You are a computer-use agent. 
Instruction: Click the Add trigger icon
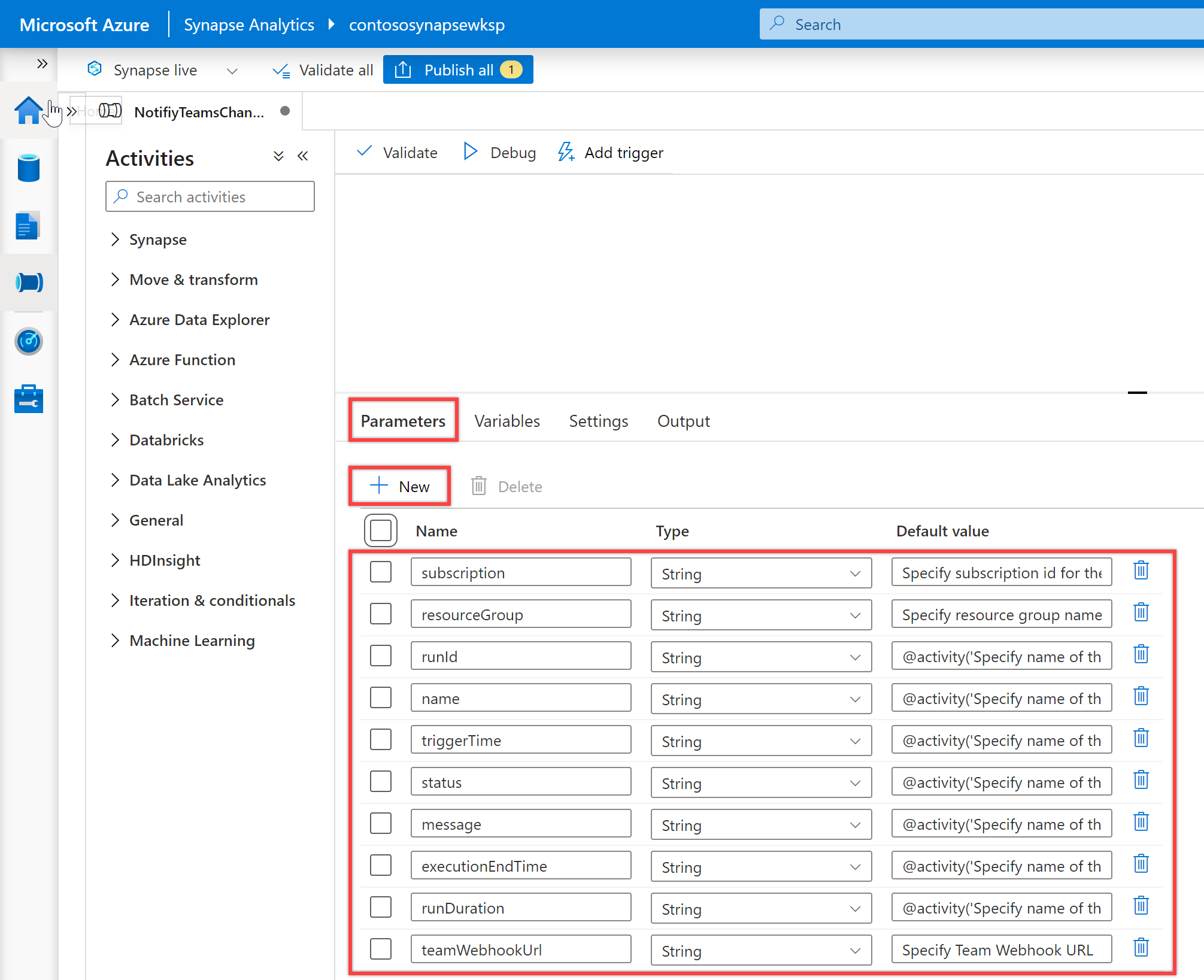tap(566, 152)
